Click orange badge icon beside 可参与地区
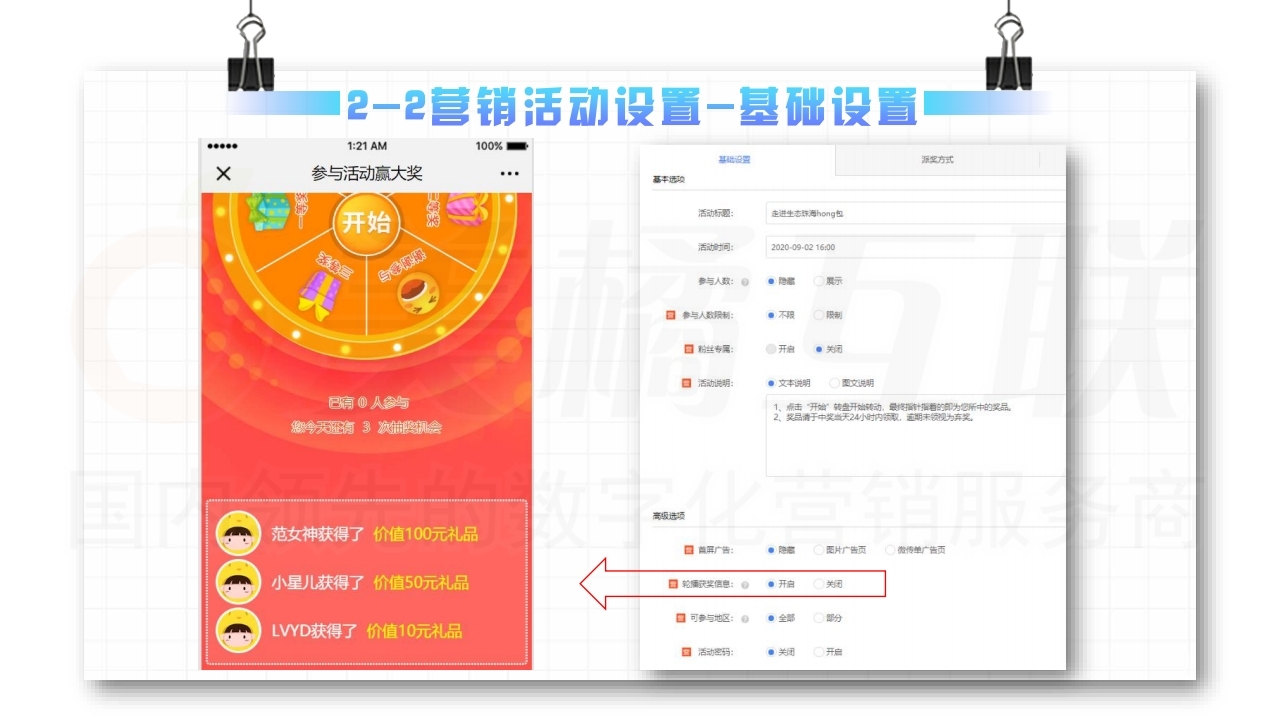The width and height of the screenshot is (1280, 720). pos(680,618)
